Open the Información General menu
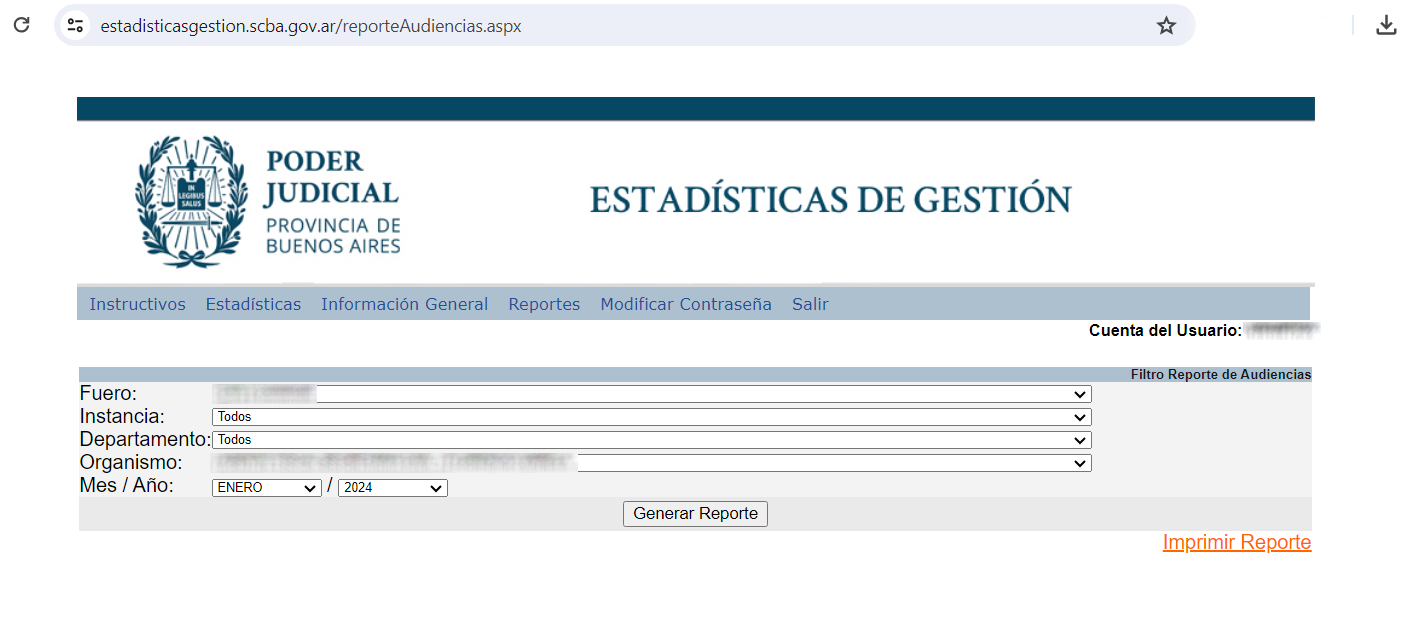The image size is (1414, 622). 404,304
